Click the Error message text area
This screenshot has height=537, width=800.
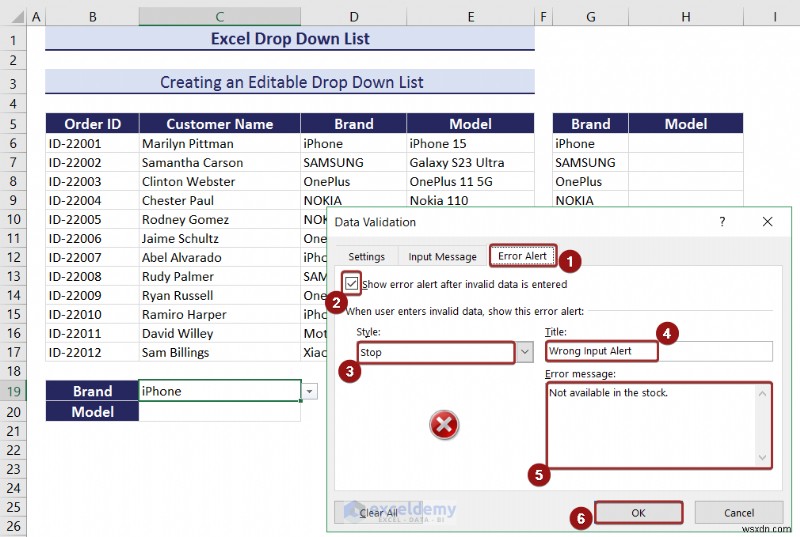pos(659,425)
